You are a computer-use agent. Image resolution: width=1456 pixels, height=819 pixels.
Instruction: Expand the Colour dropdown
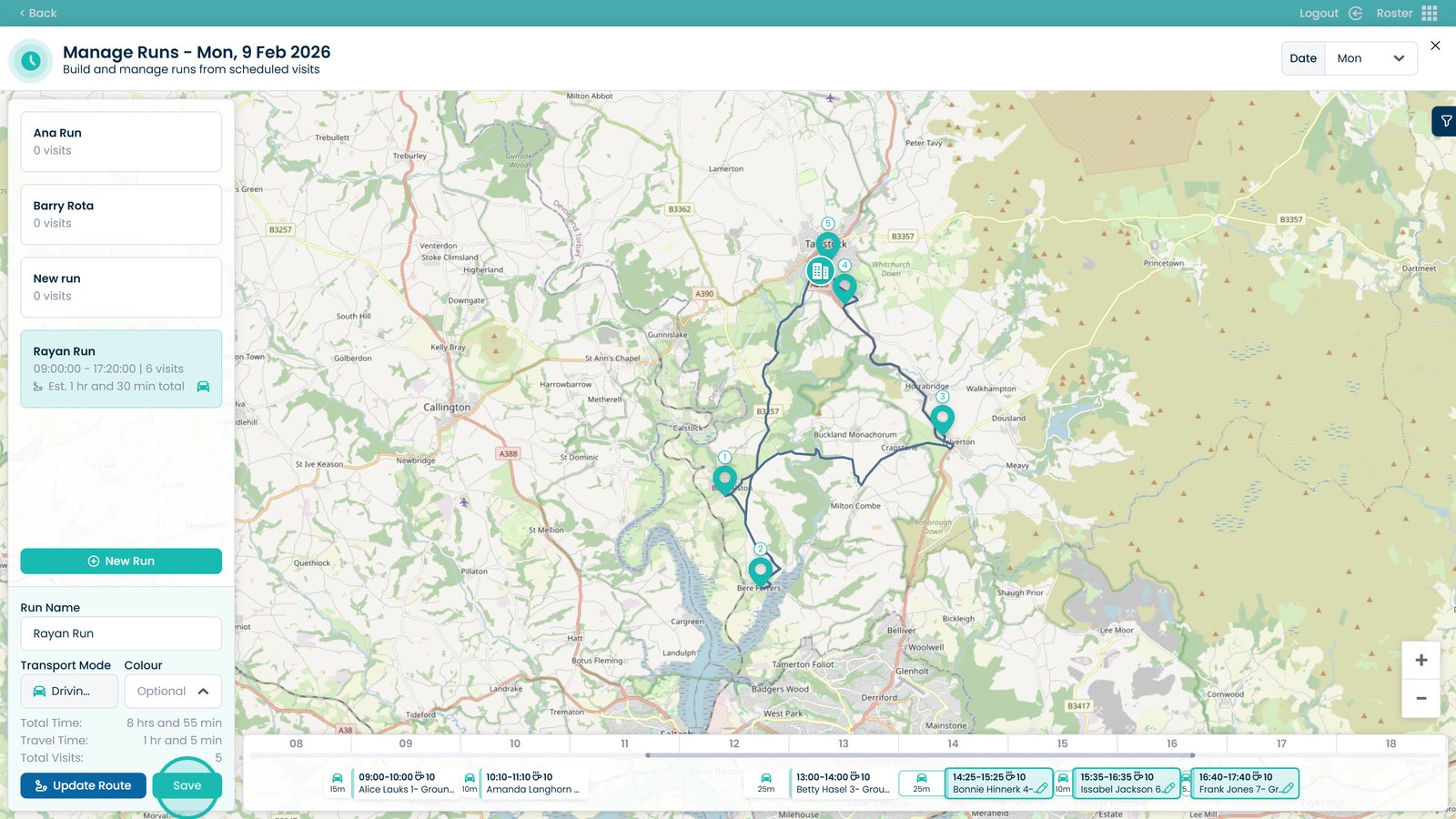click(x=173, y=692)
